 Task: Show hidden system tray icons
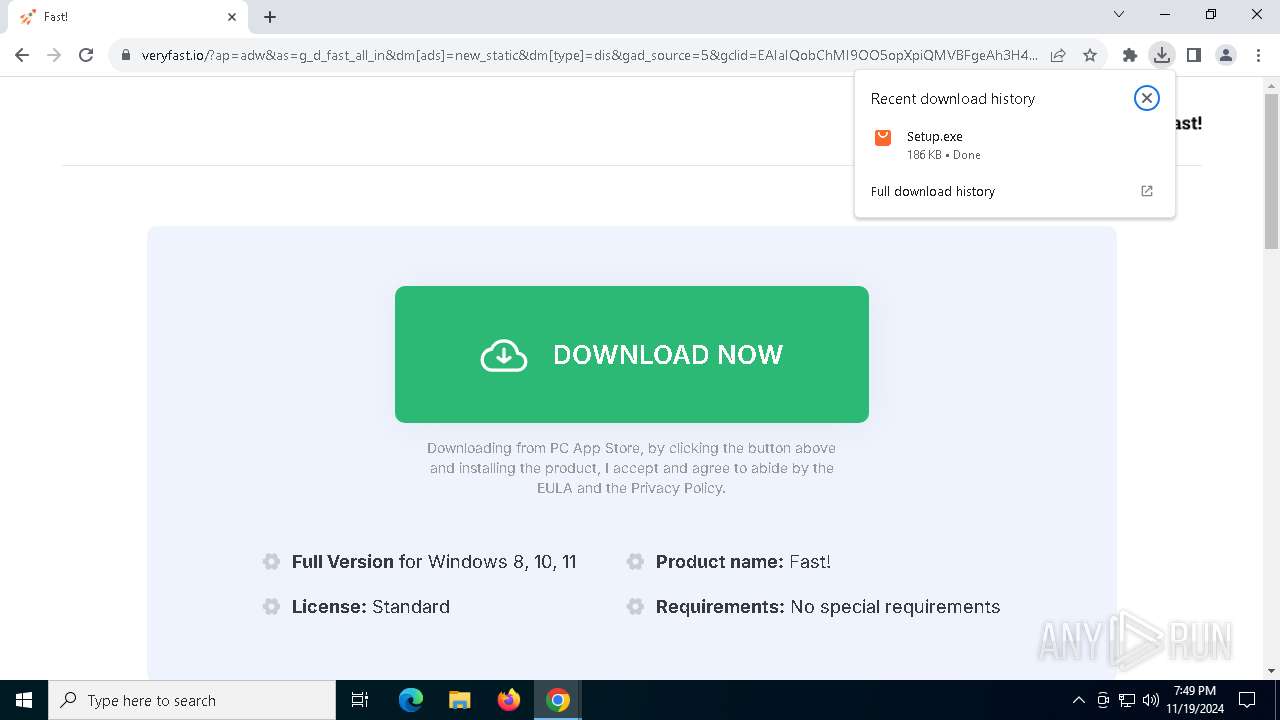click(x=1078, y=700)
